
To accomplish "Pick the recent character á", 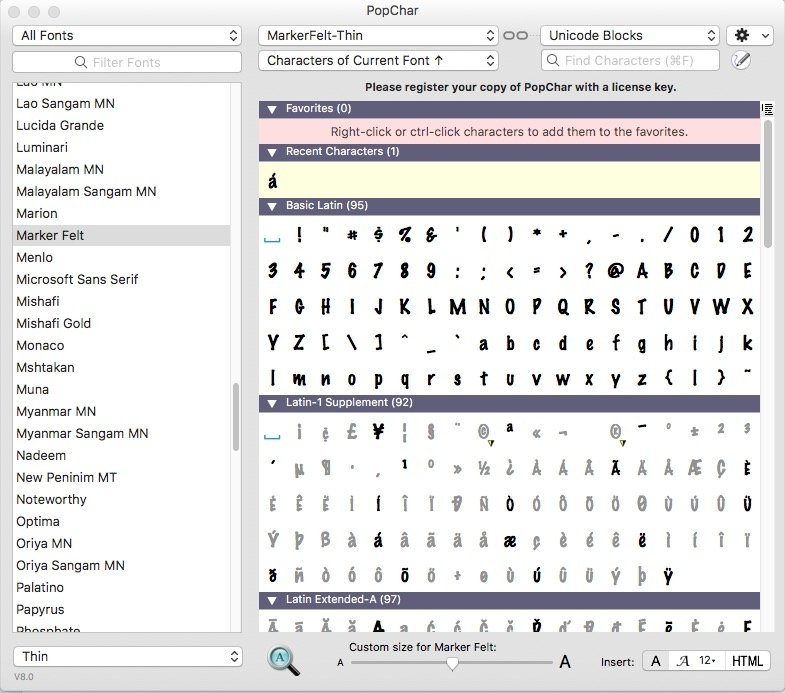I will pos(271,182).
